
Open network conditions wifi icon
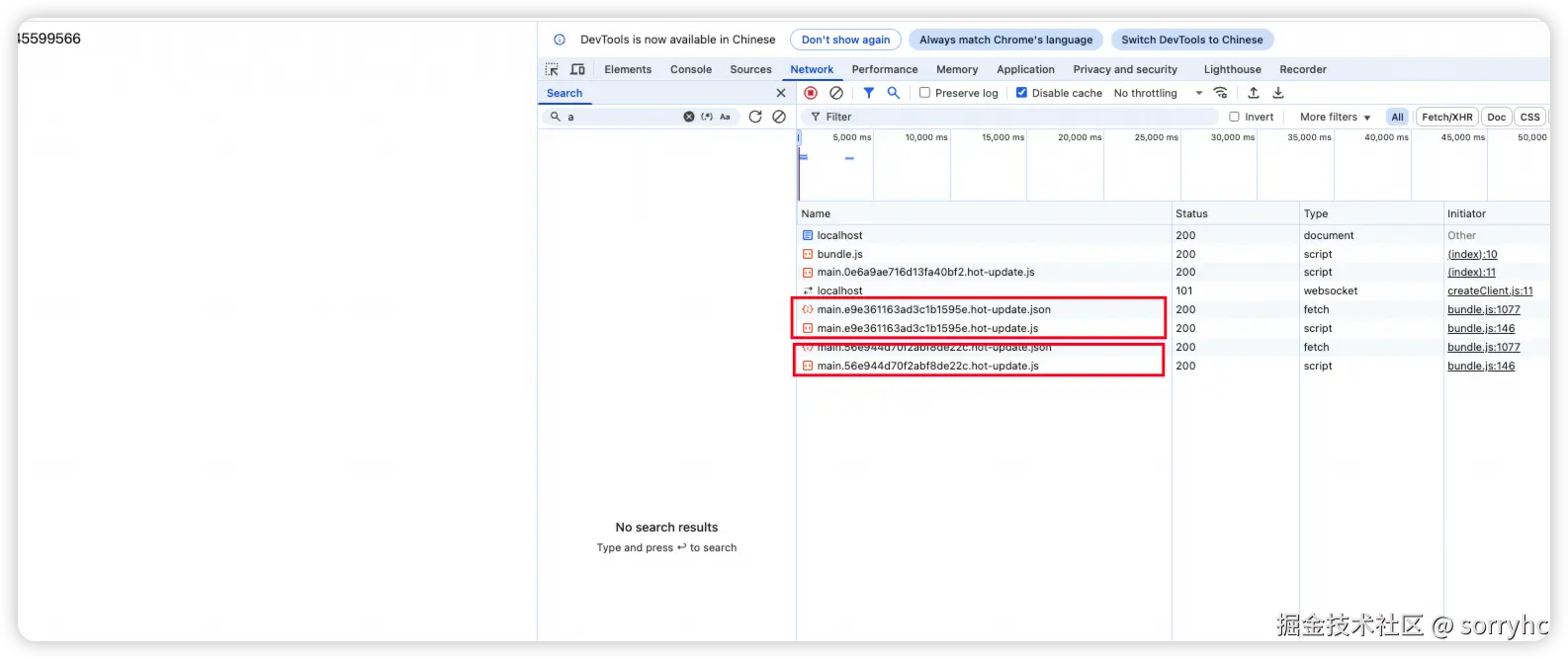(x=1221, y=93)
